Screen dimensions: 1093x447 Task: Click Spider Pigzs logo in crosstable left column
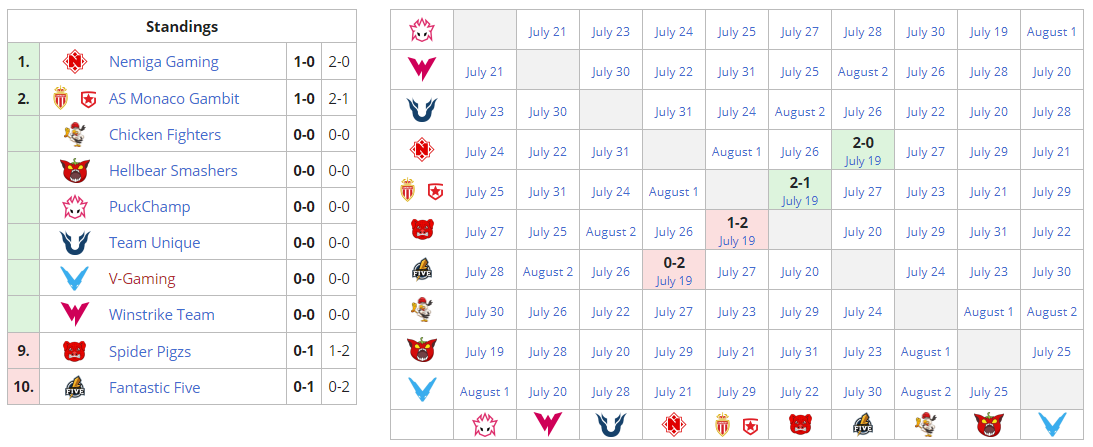(421, 230)
